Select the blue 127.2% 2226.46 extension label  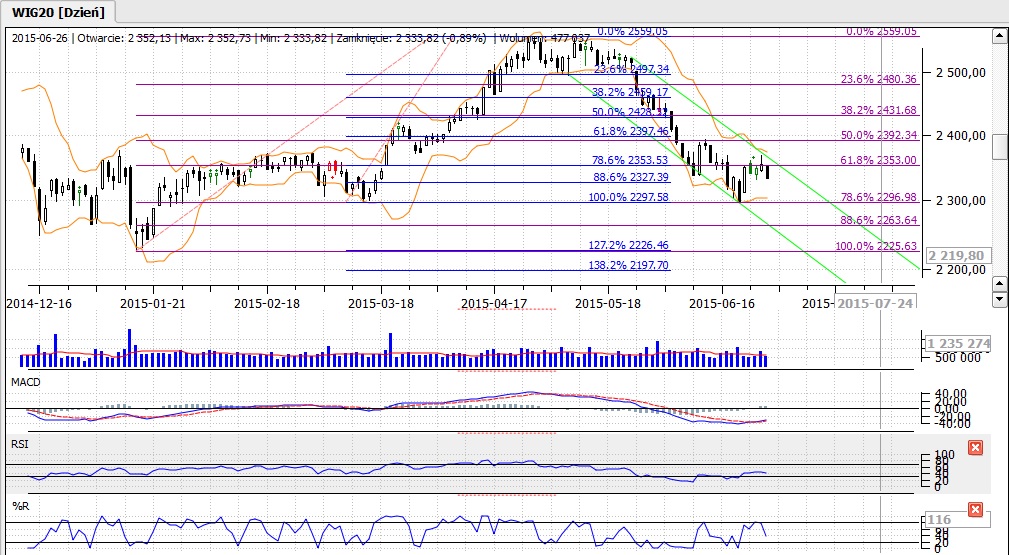point(628,245)
